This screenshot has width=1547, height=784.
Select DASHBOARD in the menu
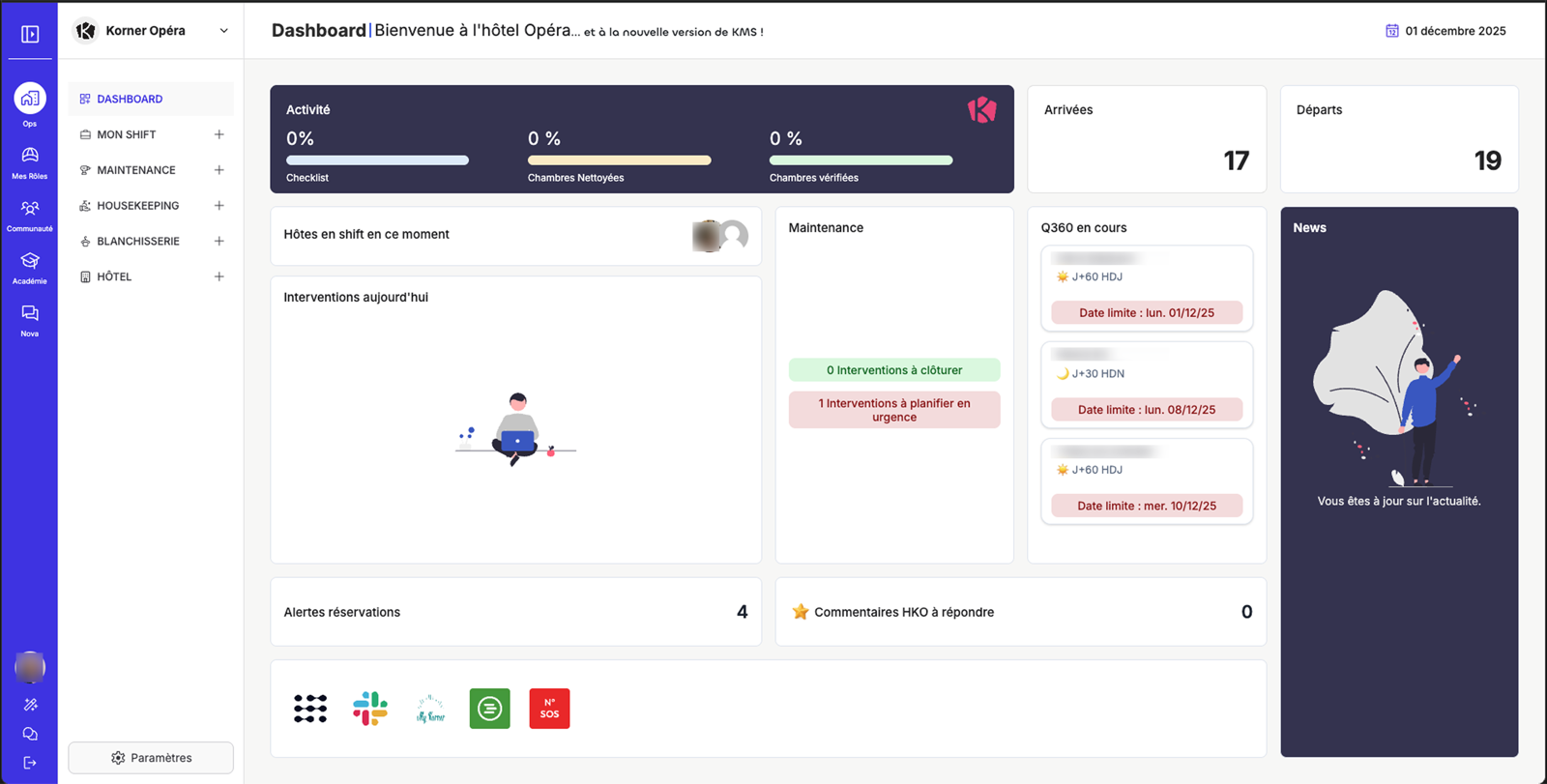pyautogui.click(x=151, y=99)
